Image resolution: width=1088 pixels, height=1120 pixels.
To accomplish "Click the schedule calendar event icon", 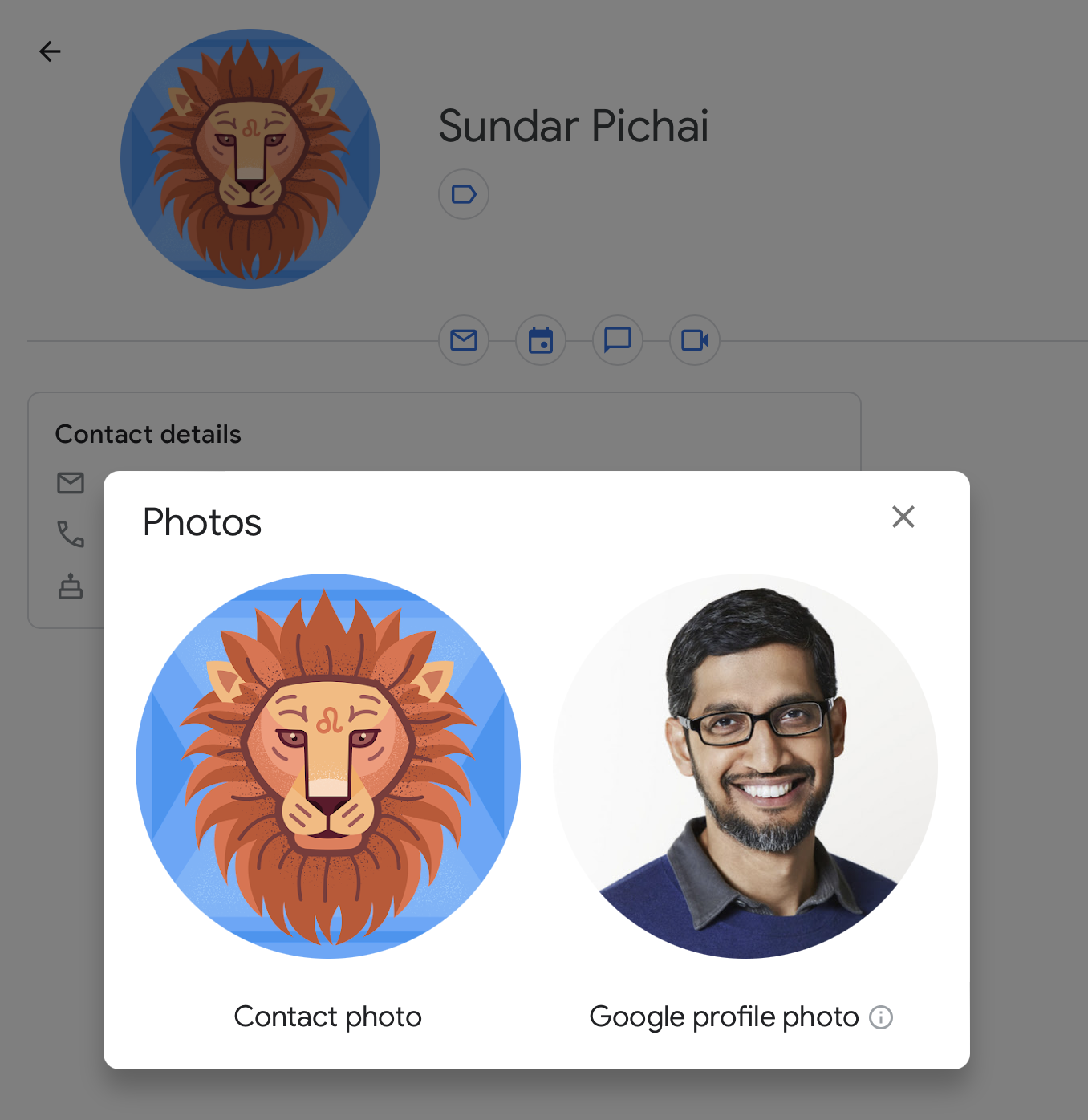I will [x=541, y=340].
